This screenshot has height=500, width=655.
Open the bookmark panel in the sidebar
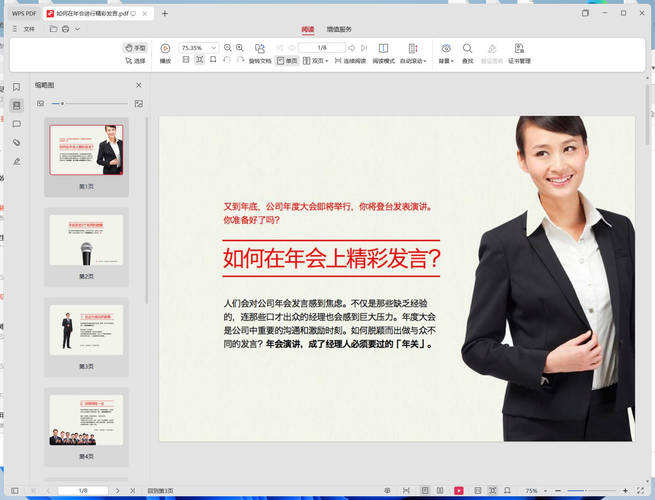coord(16,87)
